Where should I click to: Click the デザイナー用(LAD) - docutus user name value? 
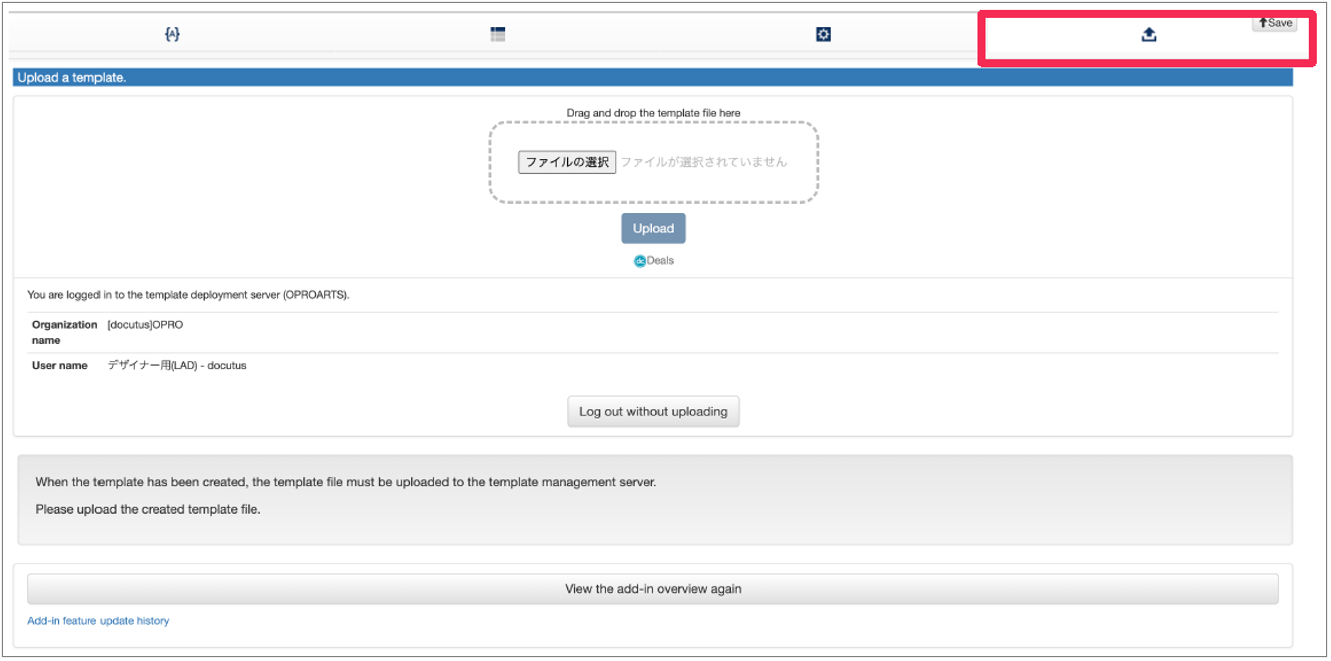[177, 366]
